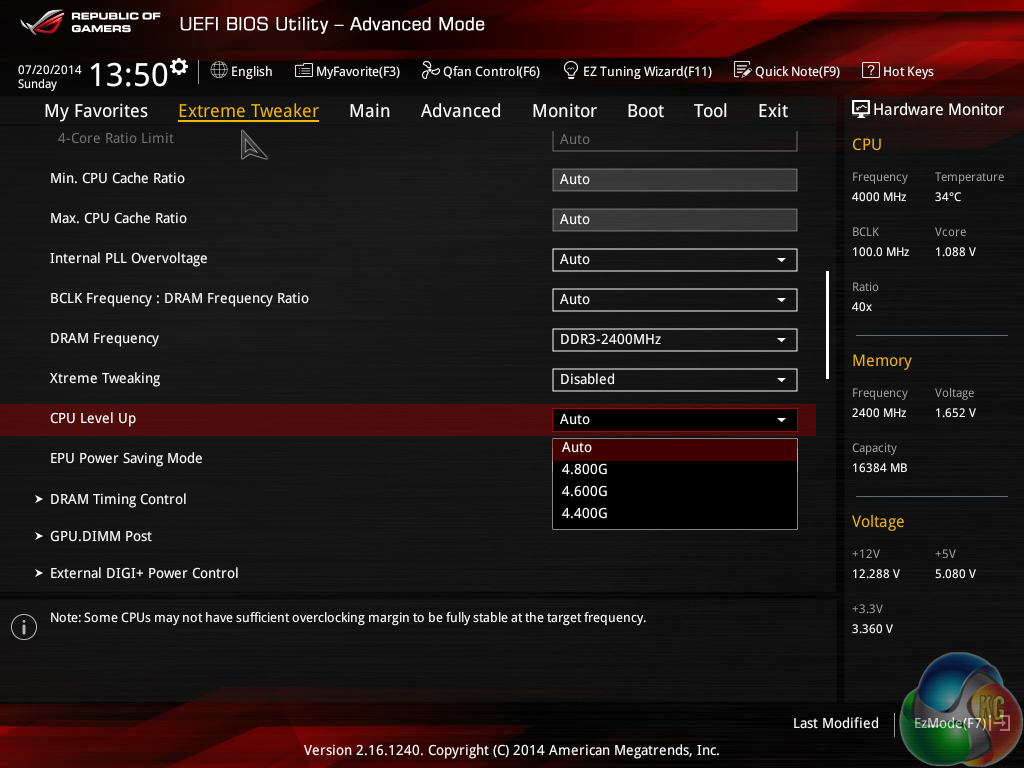
Task: Click the Hot Keys question mark icon
Action: click(871, 70)
